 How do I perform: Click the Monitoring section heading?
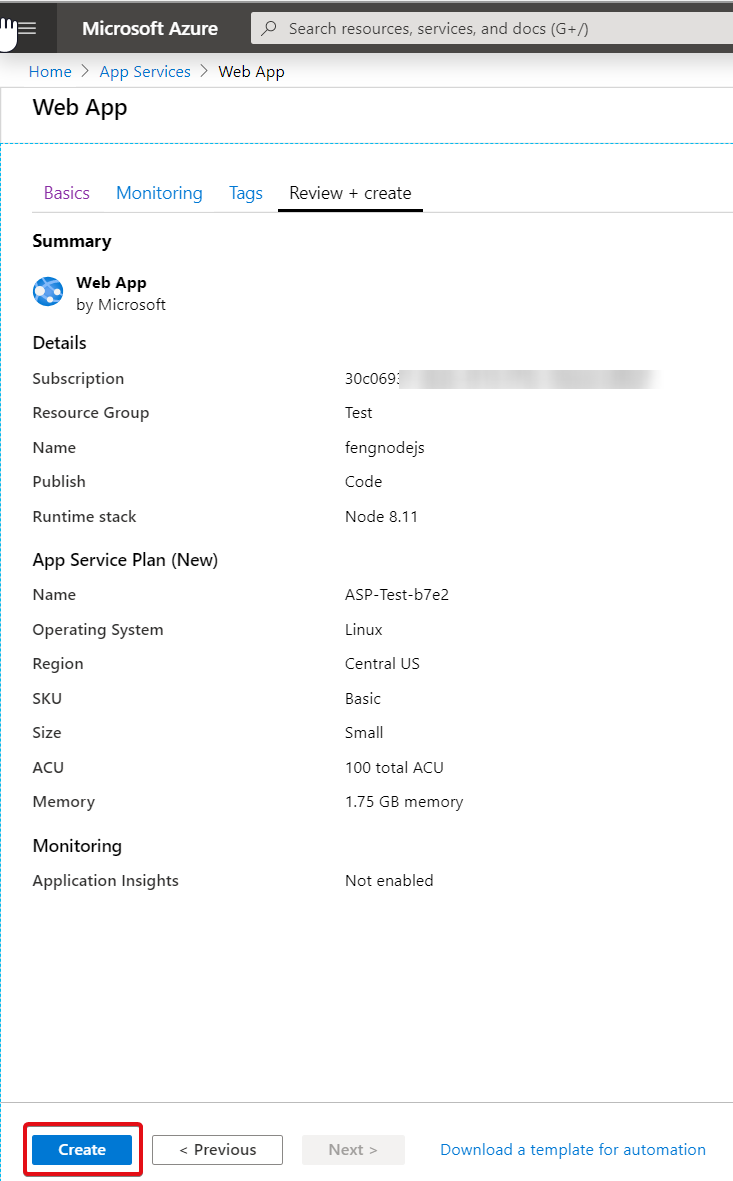[x=77, y=846]
